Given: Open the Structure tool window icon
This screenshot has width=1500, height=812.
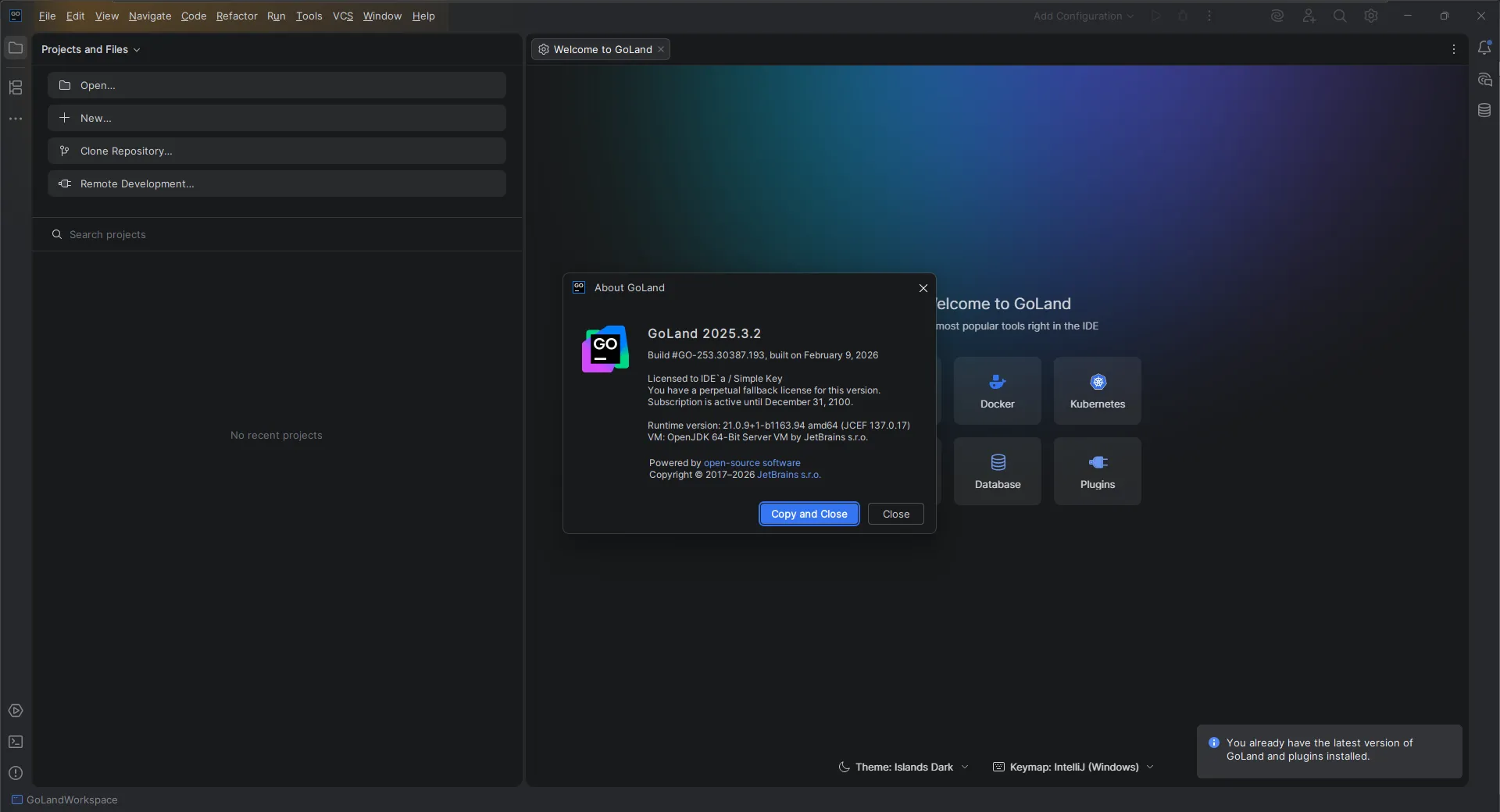Looking at the screenshot, I should [x=16, y=87].
